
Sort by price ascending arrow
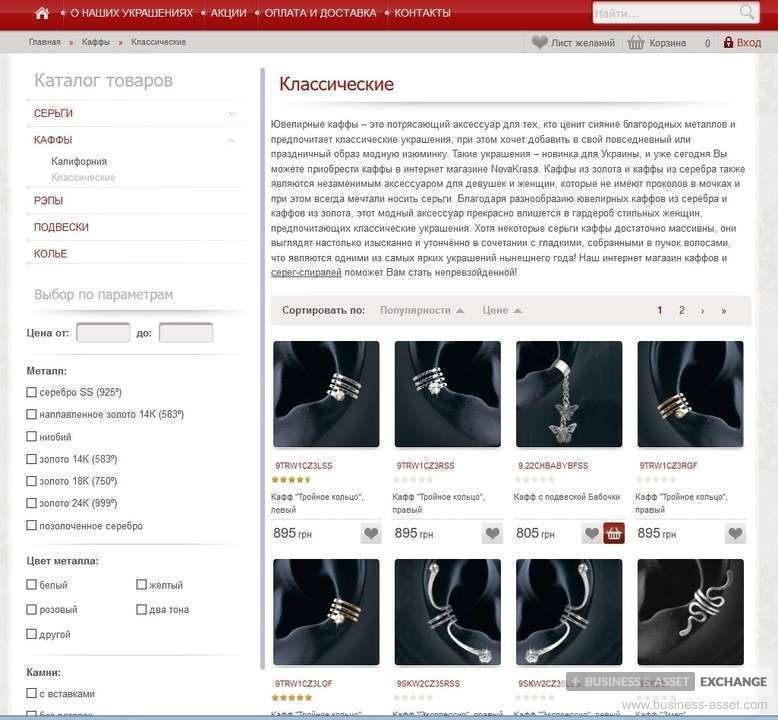click(518, 311)
